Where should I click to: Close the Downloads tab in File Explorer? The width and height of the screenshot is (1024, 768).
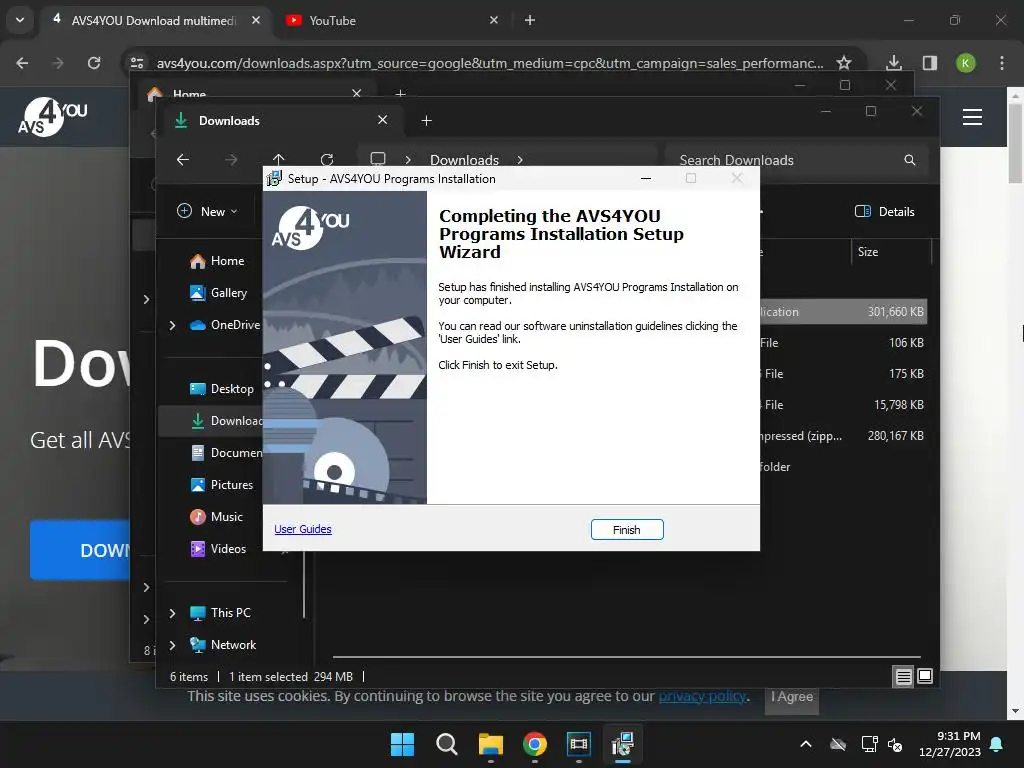[383, 120]
